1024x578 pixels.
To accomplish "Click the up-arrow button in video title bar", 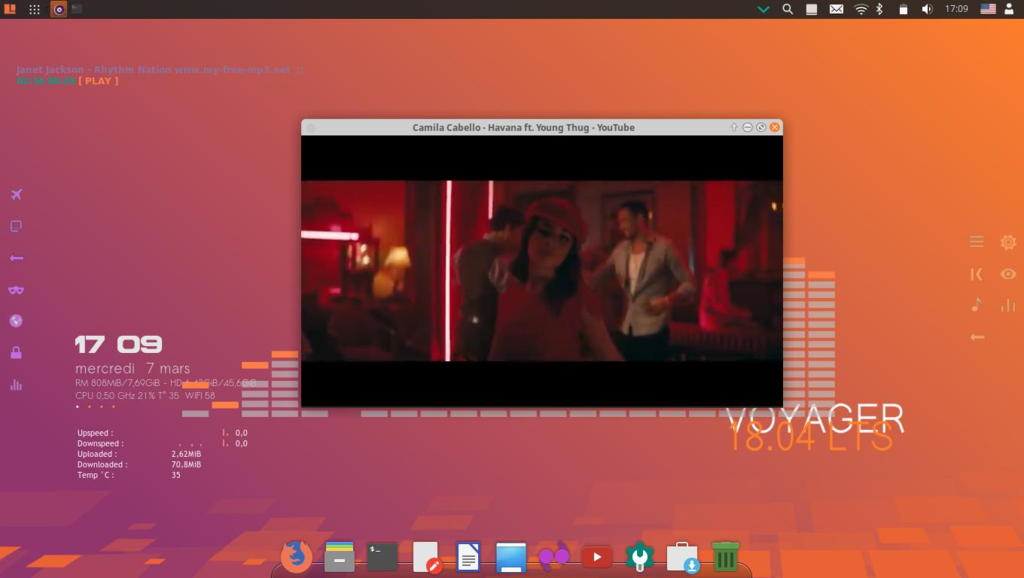I will 734,127.
